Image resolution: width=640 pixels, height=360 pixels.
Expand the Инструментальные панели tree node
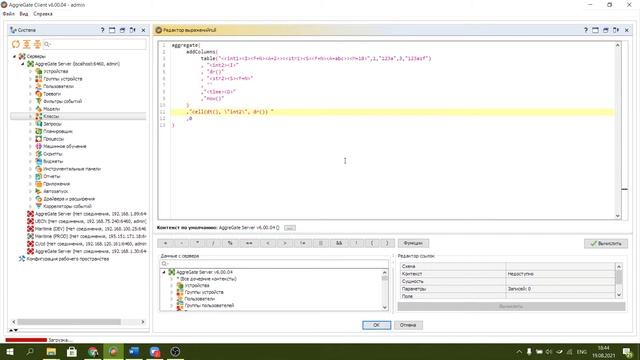(x=31, y=169)
